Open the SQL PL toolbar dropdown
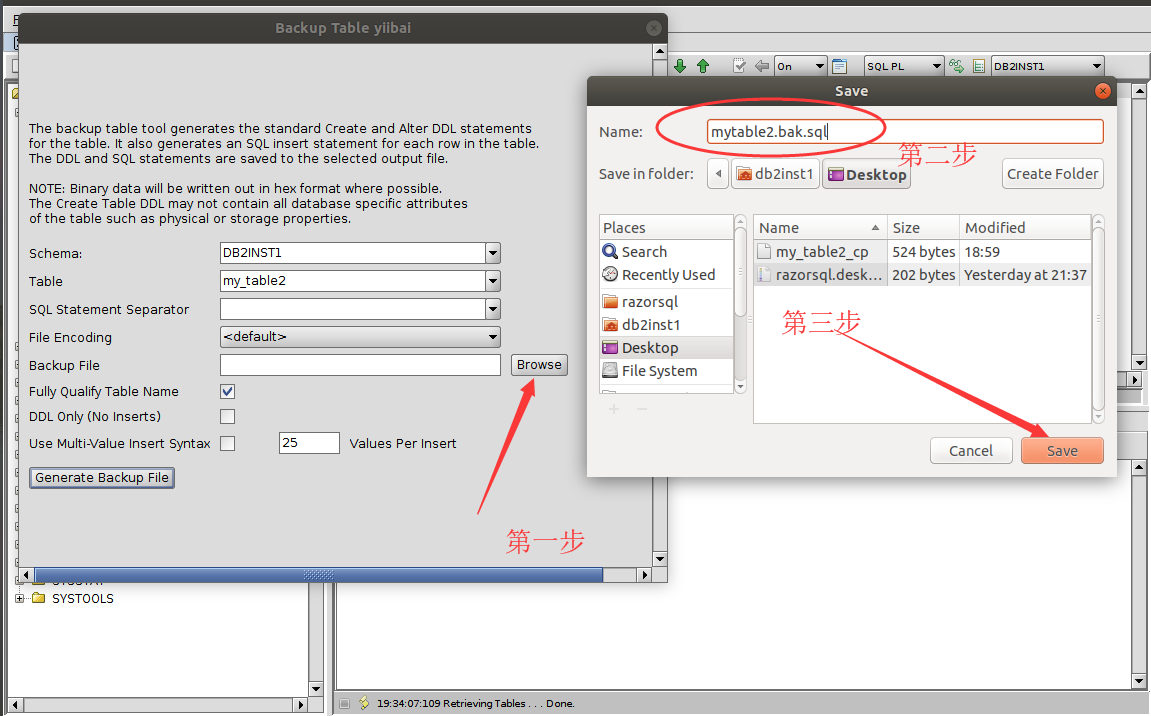The width and height of the screenshot is (1151, 716). click(935, 66)
